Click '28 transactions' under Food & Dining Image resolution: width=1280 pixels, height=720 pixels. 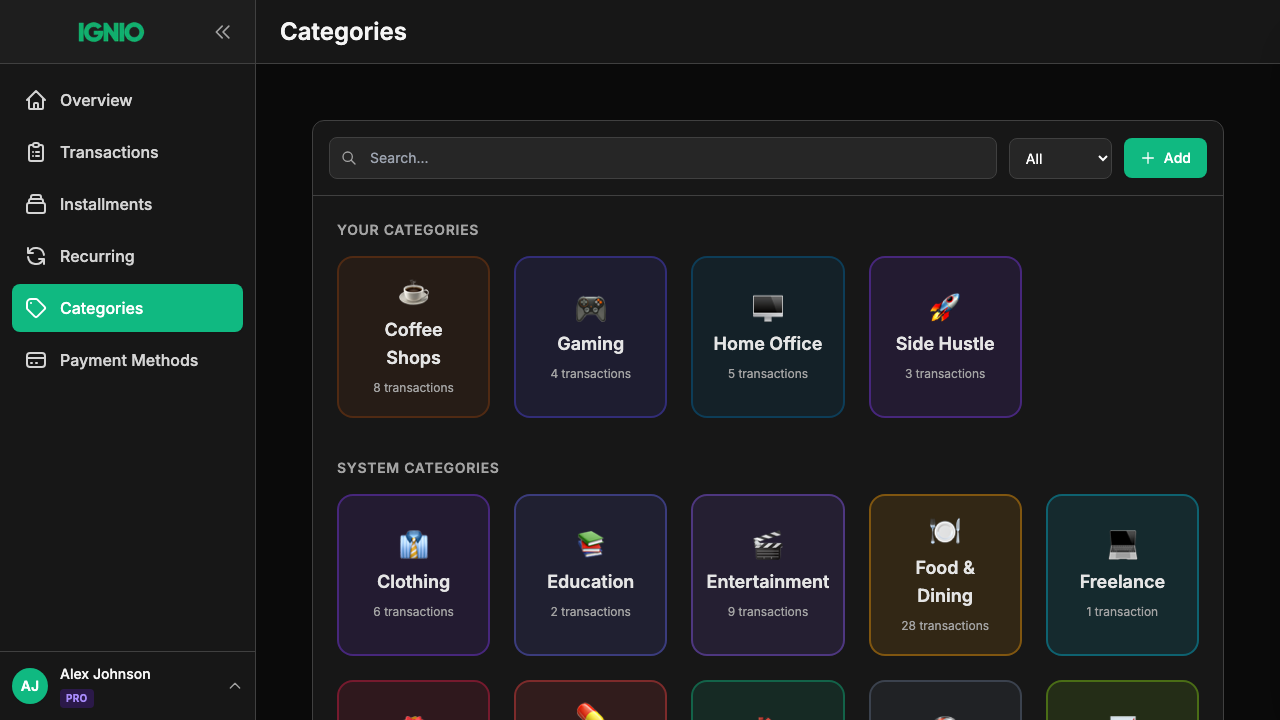pos(945,626)
